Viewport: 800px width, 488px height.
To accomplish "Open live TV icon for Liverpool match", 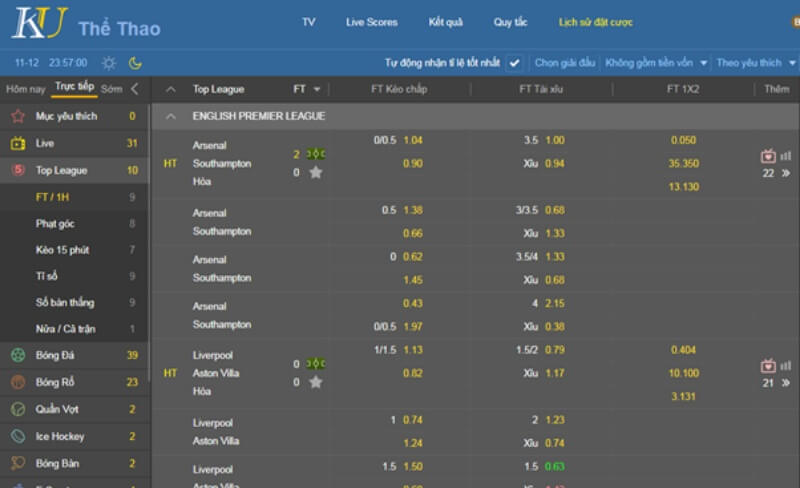I will click(768, 366).
